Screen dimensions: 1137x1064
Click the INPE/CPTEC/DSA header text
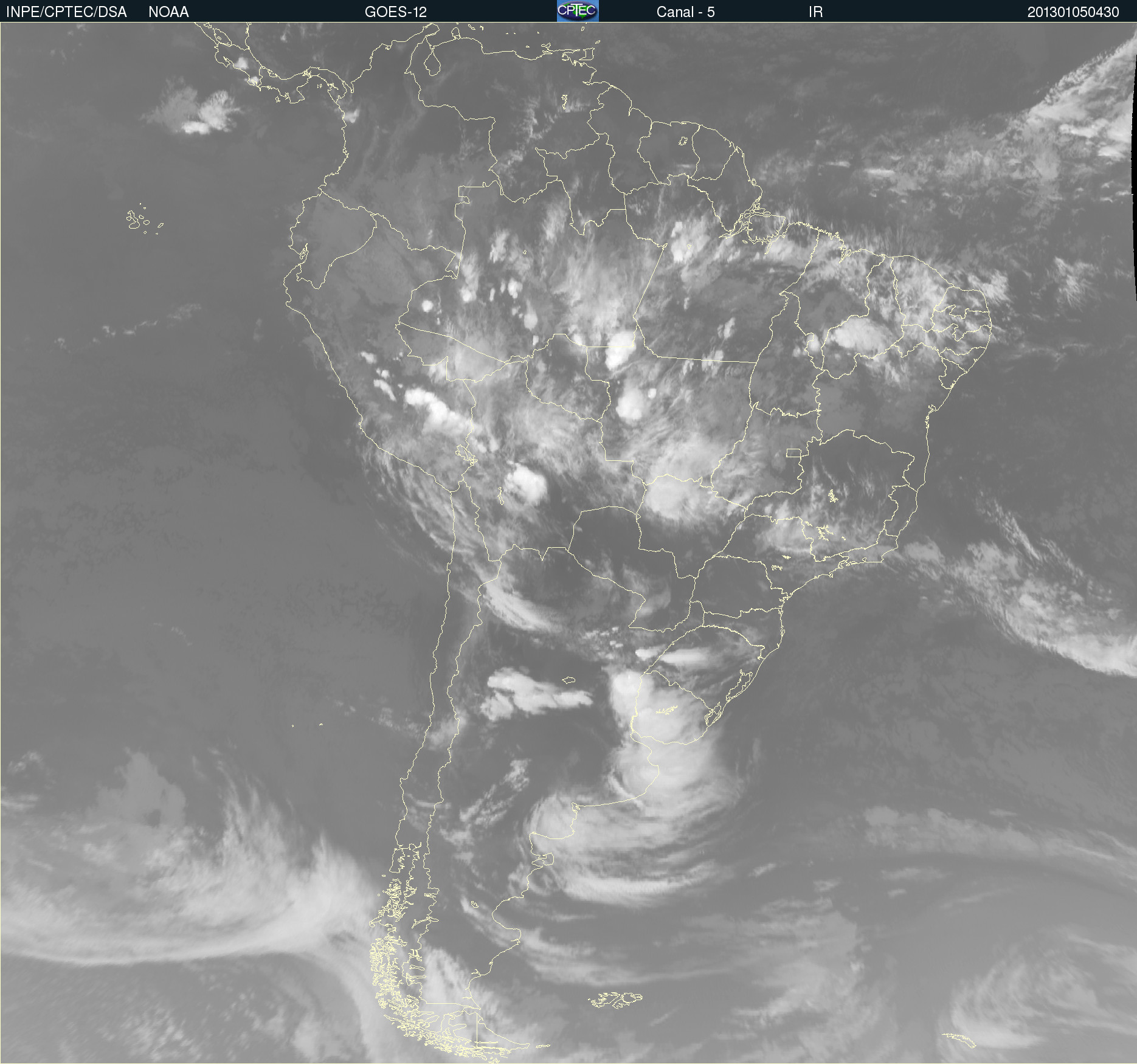[66, 12]
